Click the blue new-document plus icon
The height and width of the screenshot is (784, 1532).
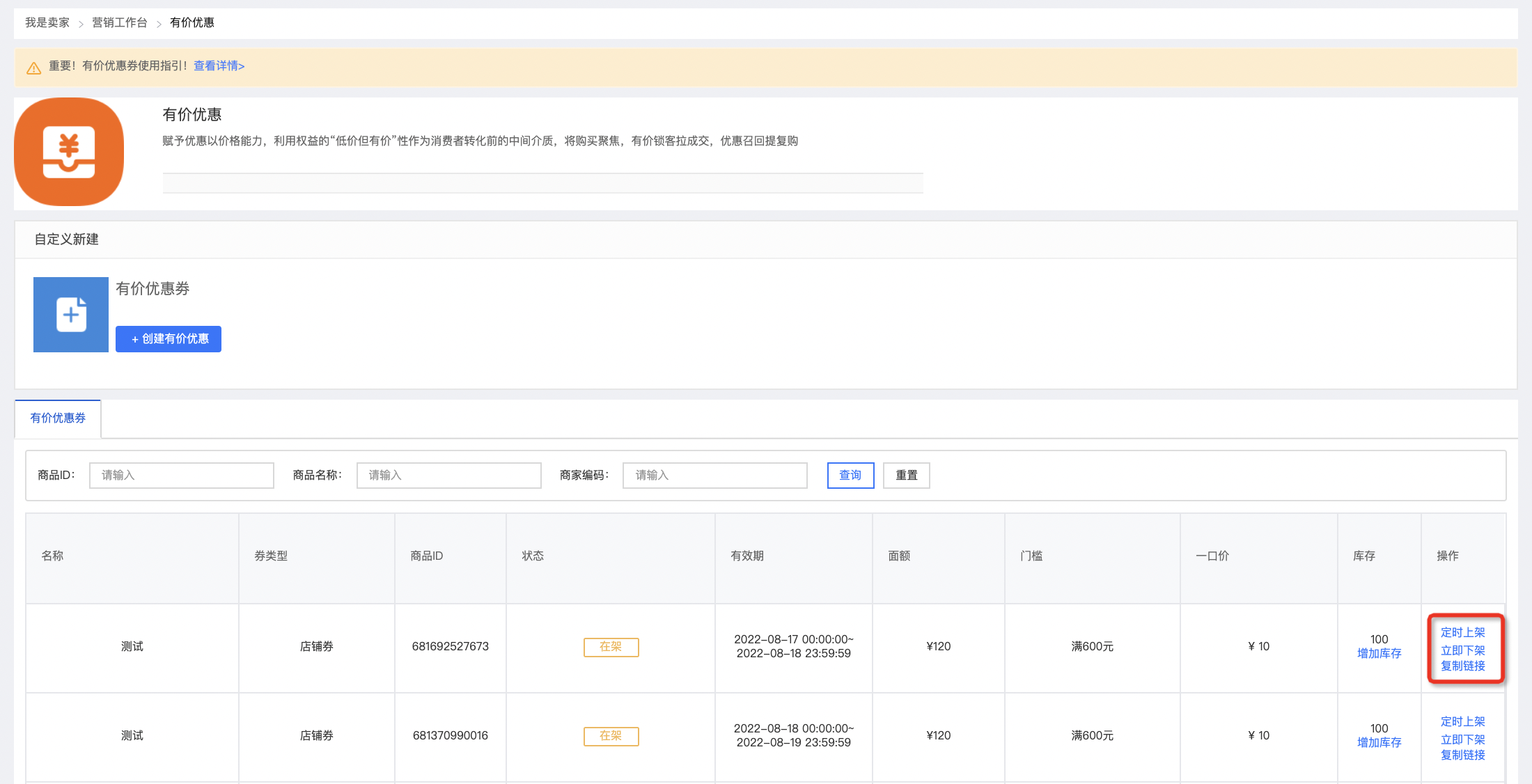pos(71,315)
